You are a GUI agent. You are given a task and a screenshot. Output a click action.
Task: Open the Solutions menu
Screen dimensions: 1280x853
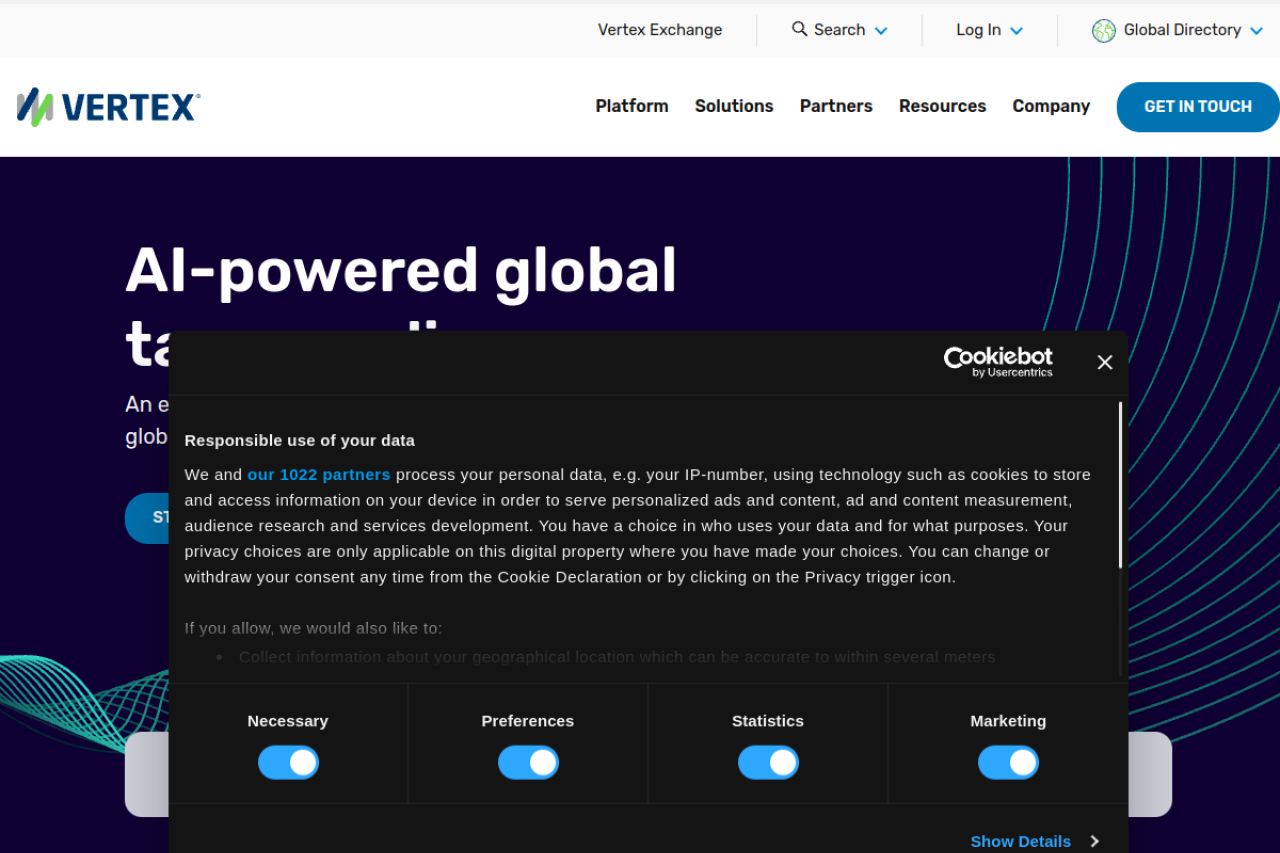734,106
